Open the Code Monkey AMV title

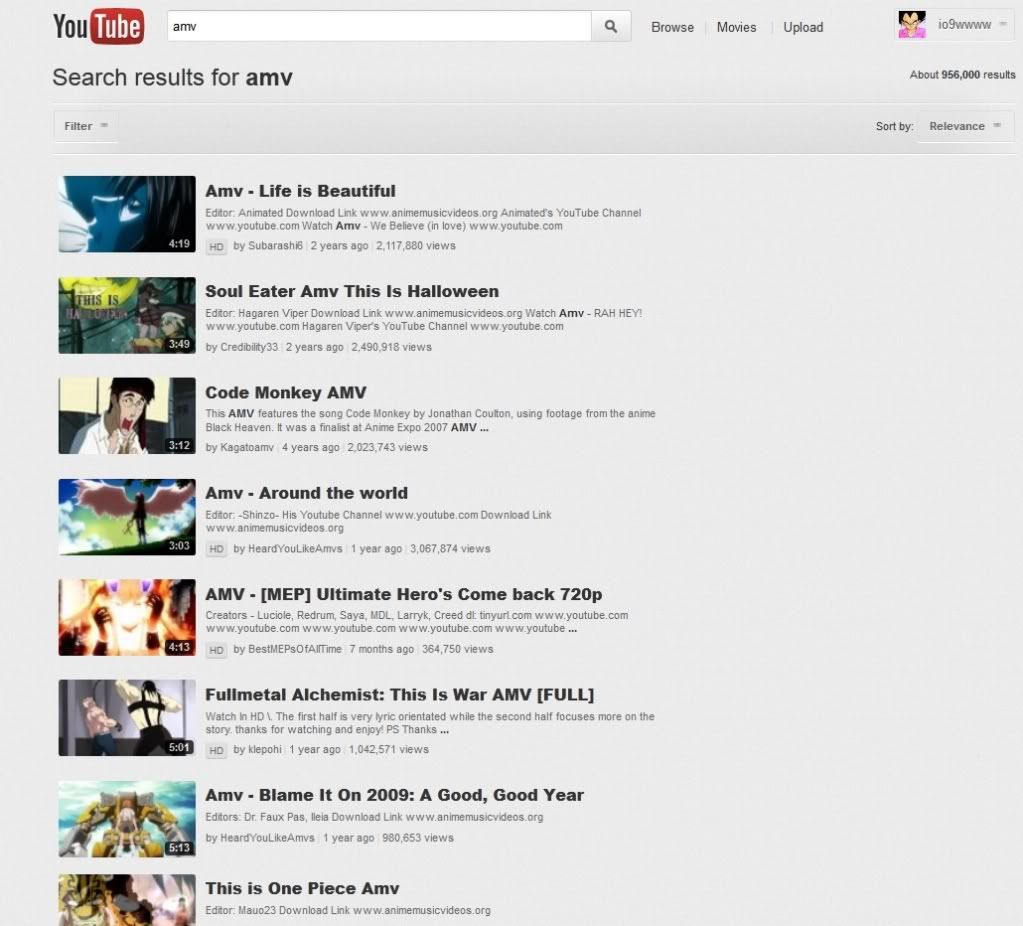pyautogui.click(x=286, y=392)
